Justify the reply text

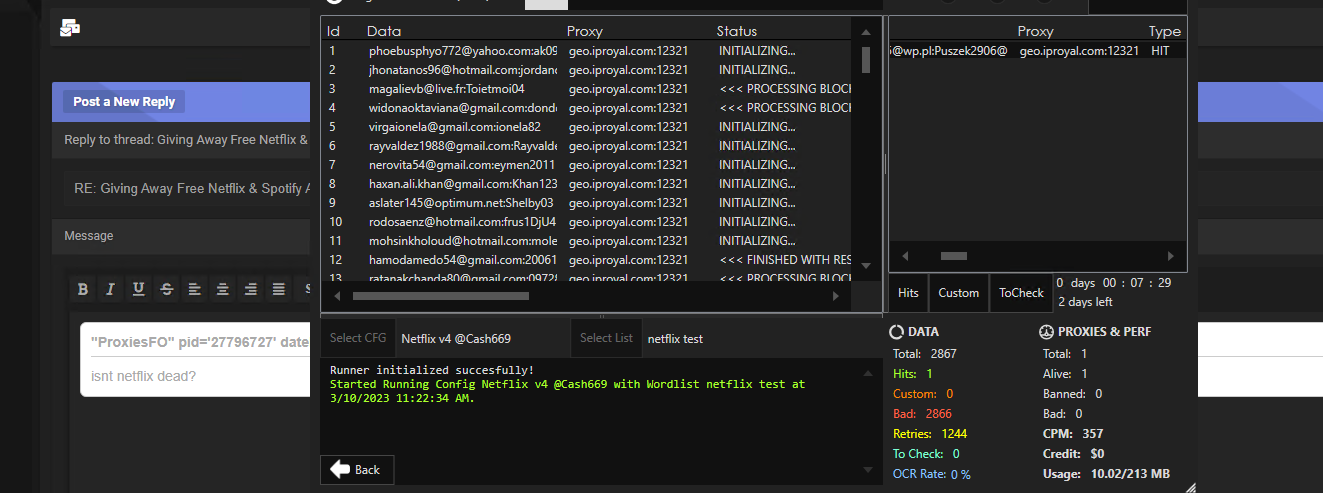[x=279, y=289]
